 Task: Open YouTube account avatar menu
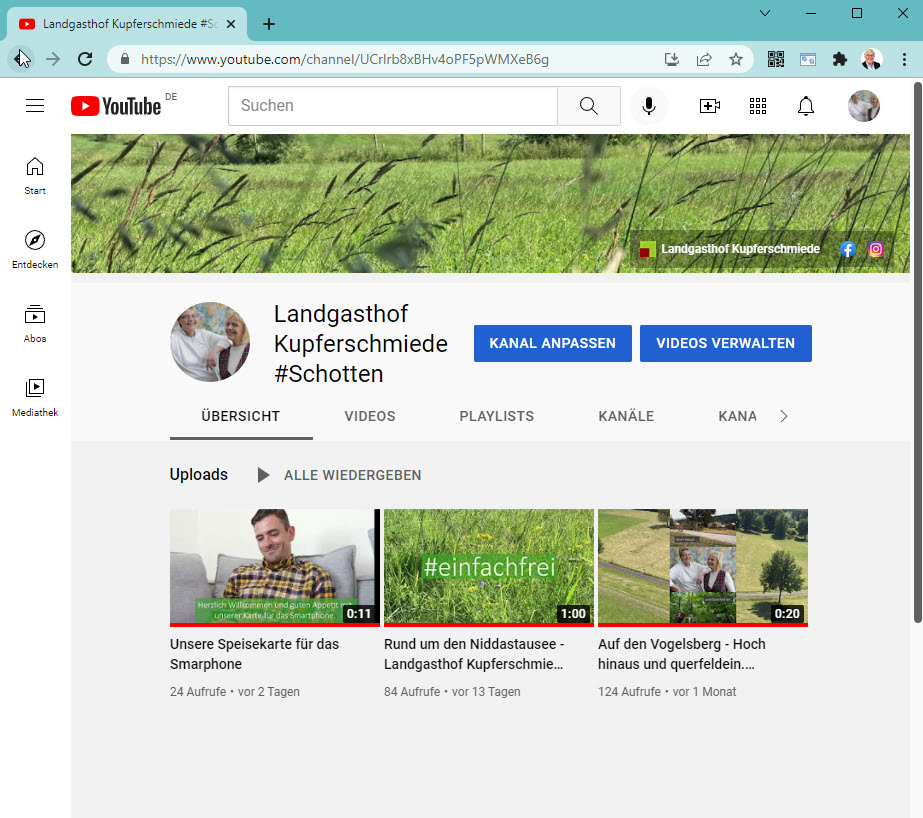coord(864,106)
